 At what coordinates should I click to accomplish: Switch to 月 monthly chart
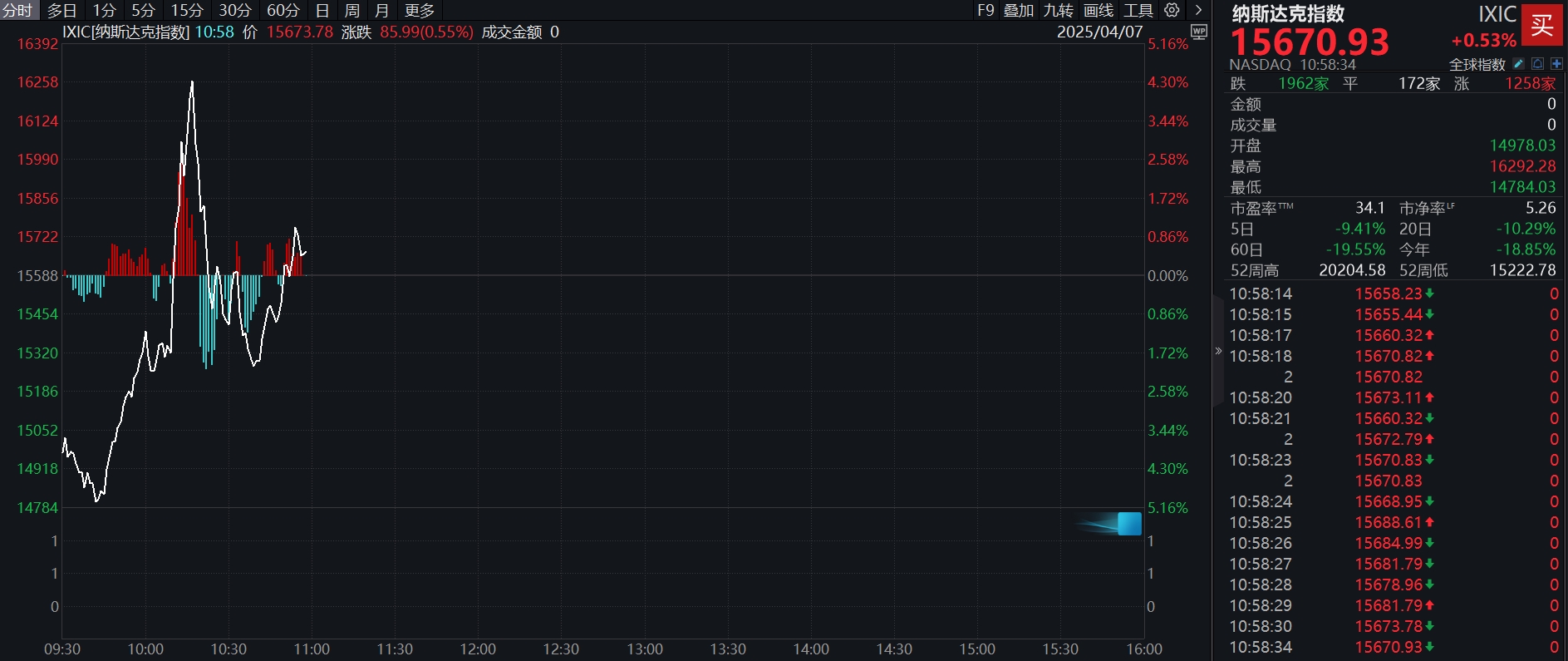tap(382, 10)
